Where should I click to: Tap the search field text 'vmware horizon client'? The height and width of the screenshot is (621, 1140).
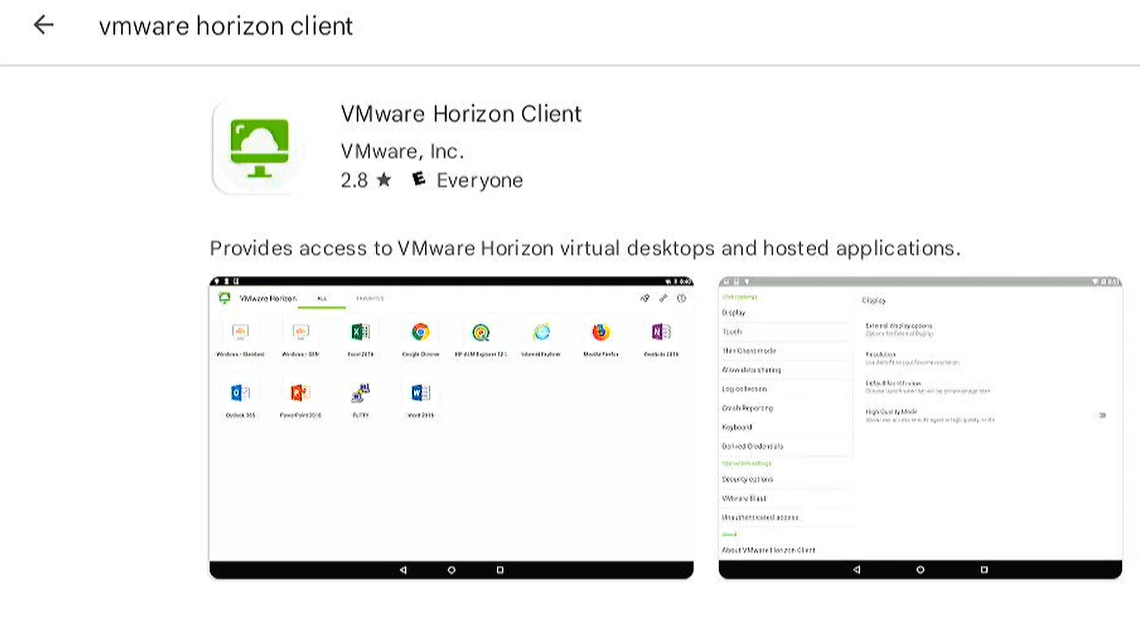(225, 26)
